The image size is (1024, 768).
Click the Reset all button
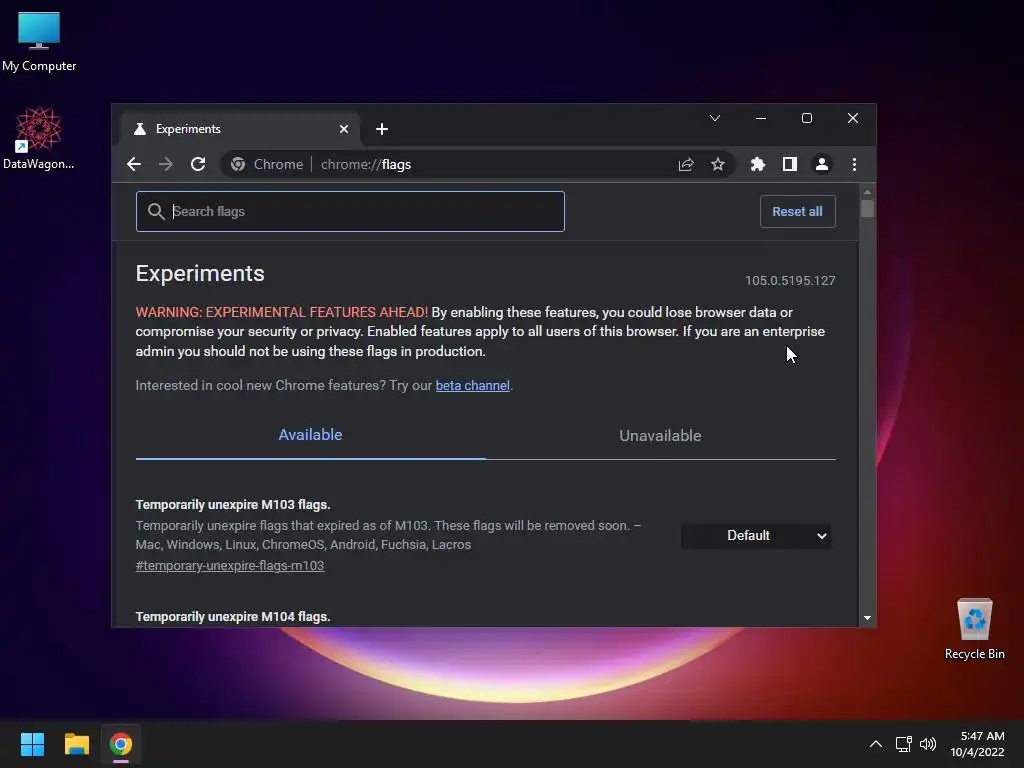point(797,212)
